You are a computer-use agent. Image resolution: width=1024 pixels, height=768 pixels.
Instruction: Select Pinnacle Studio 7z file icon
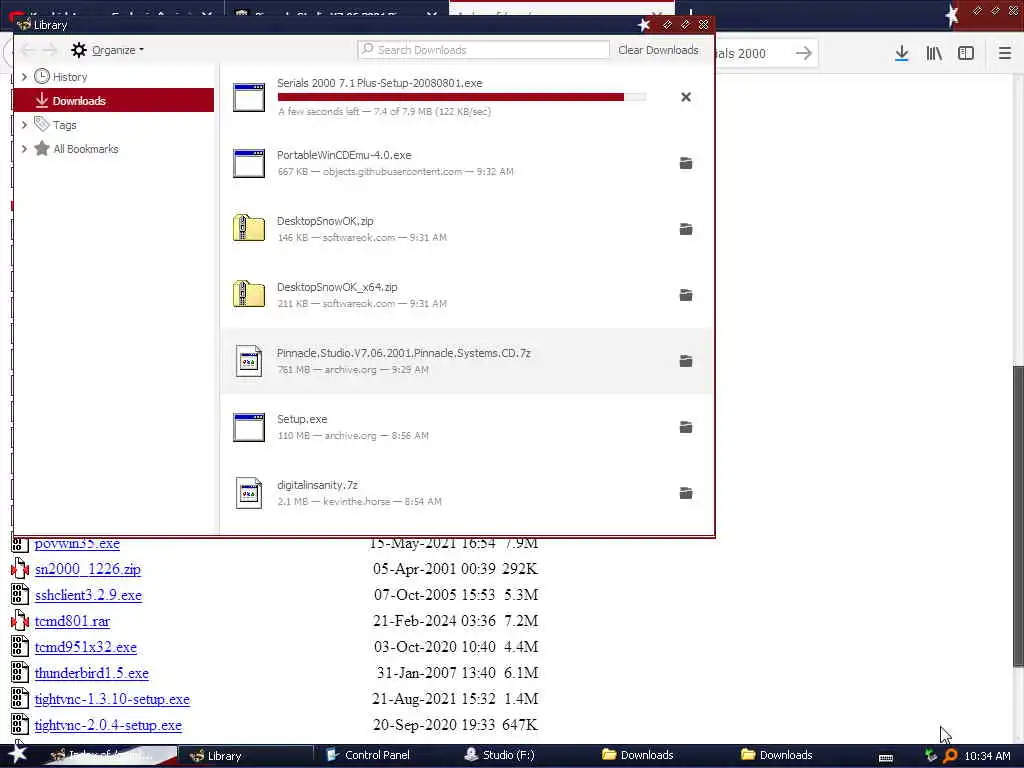click(249, 361)
